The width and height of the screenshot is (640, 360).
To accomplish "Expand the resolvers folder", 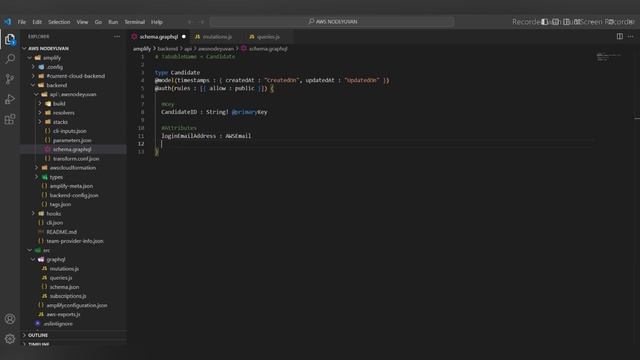I will tap(40, 113).
